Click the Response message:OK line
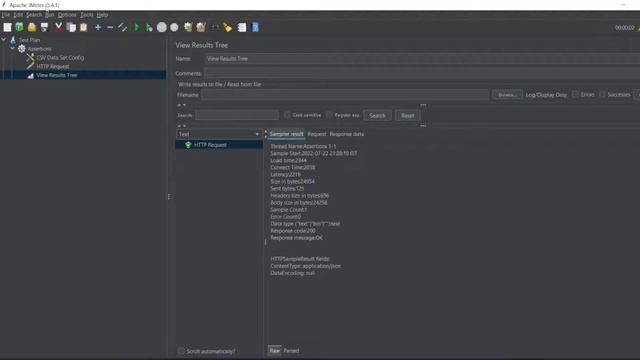This screenshot has width=640, height=360. pos(296,238)
